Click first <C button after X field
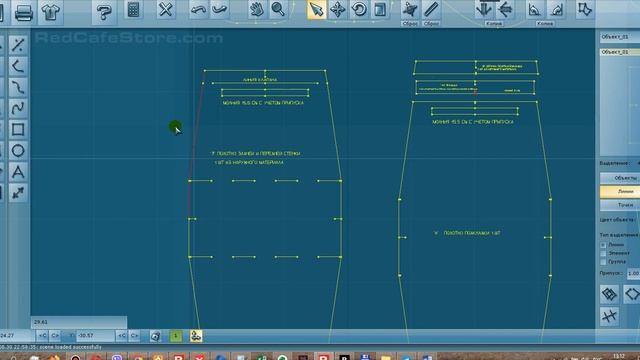This screenshot has height=360, width=640. click(42, 336)
